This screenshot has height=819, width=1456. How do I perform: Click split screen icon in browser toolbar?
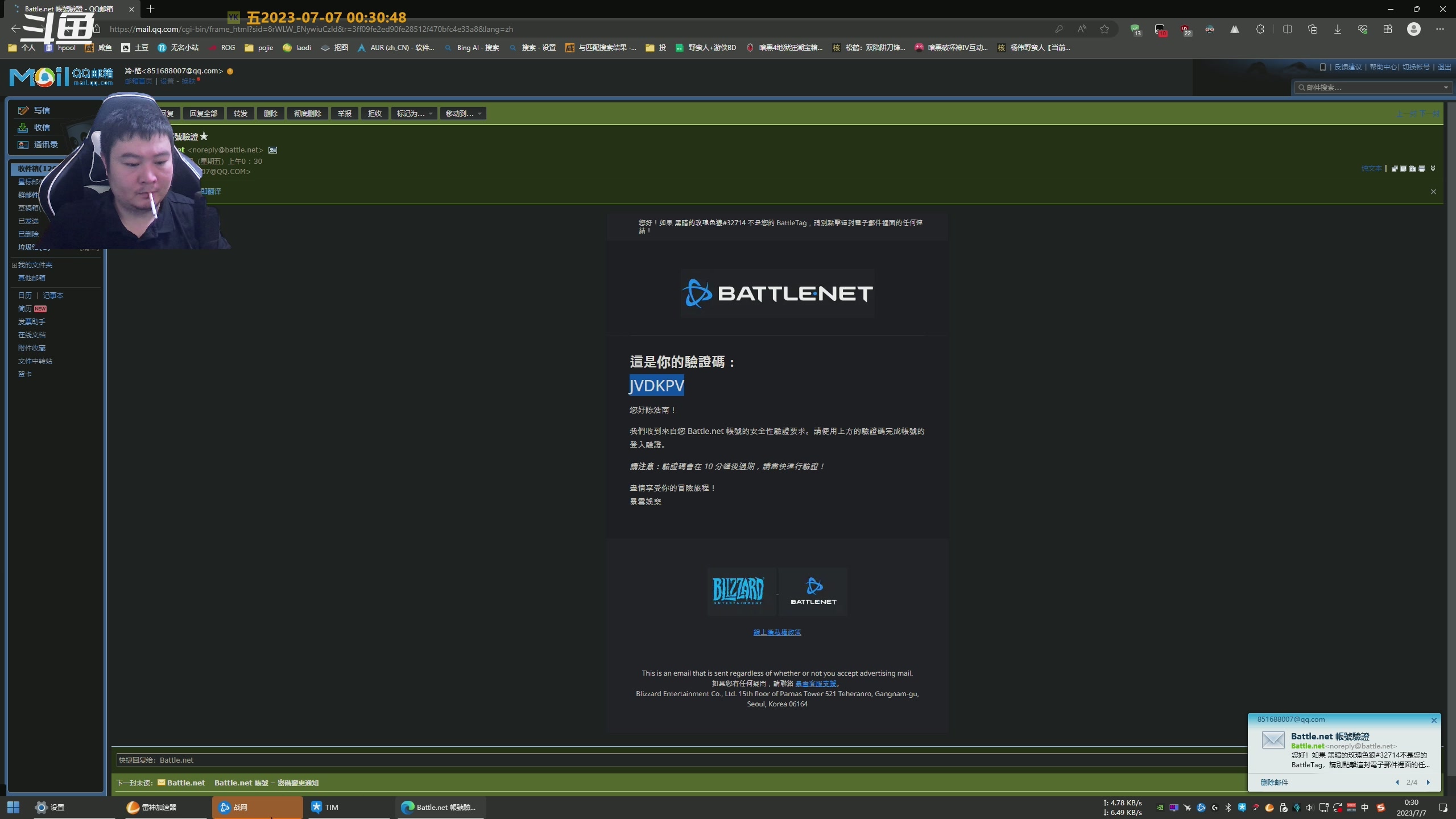(x=1288, y=29)
